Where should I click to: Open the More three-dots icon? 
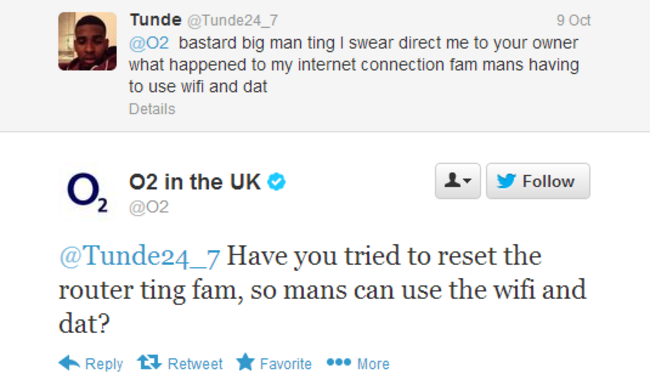click(x=339, y=363)
